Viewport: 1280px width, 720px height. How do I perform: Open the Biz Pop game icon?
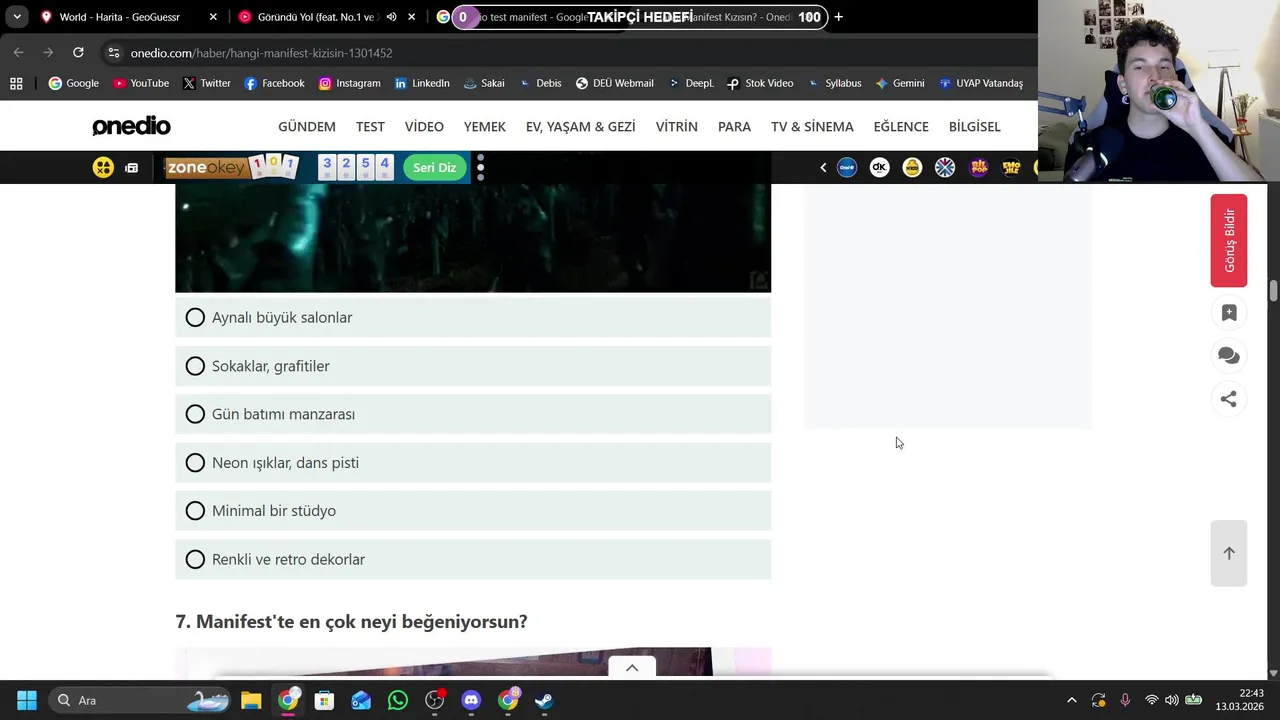click(x=979, y=167)
